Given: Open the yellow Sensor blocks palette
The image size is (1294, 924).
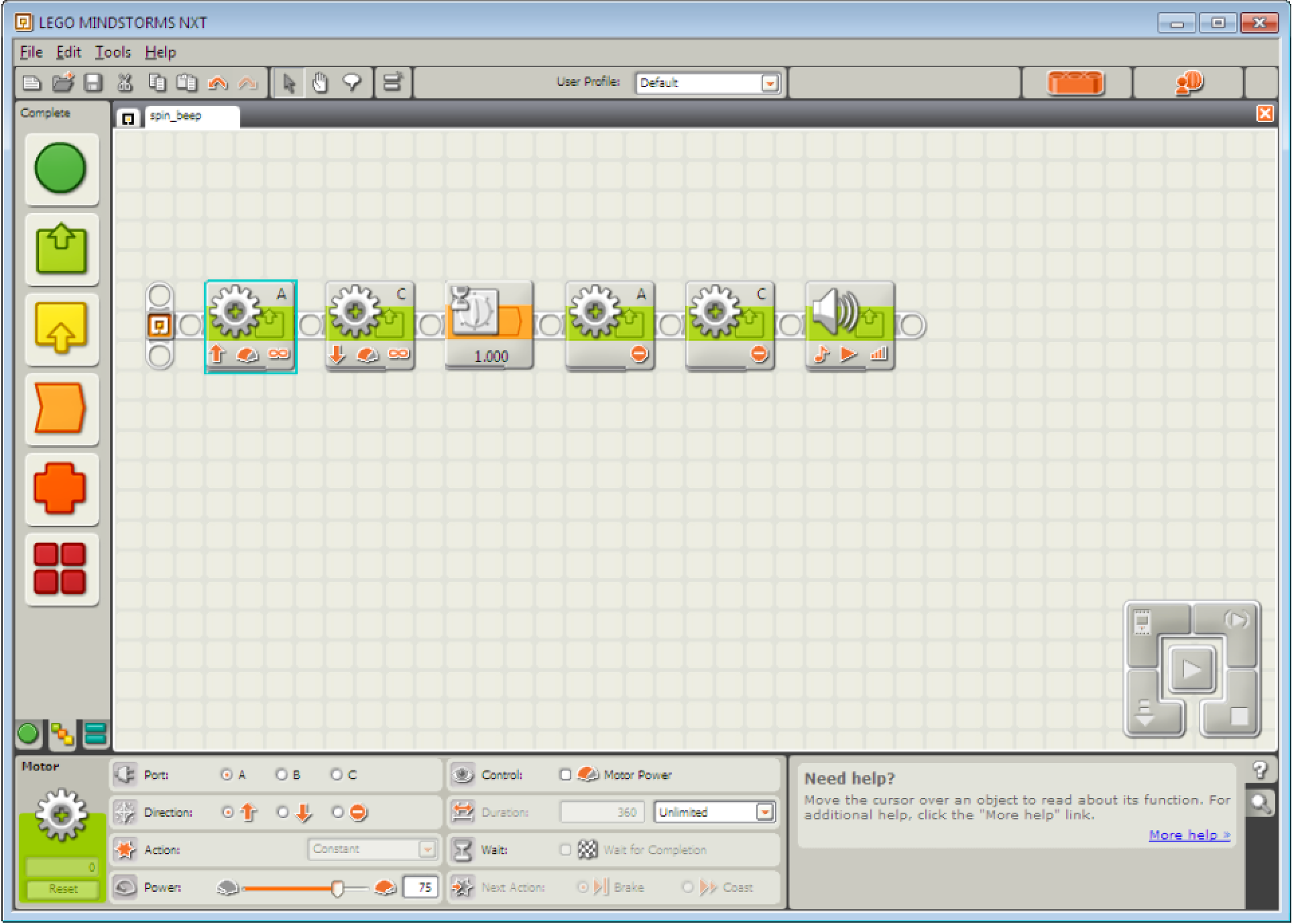Looking at the screenshot, I should pyautogui.click(x=61, y=329).
